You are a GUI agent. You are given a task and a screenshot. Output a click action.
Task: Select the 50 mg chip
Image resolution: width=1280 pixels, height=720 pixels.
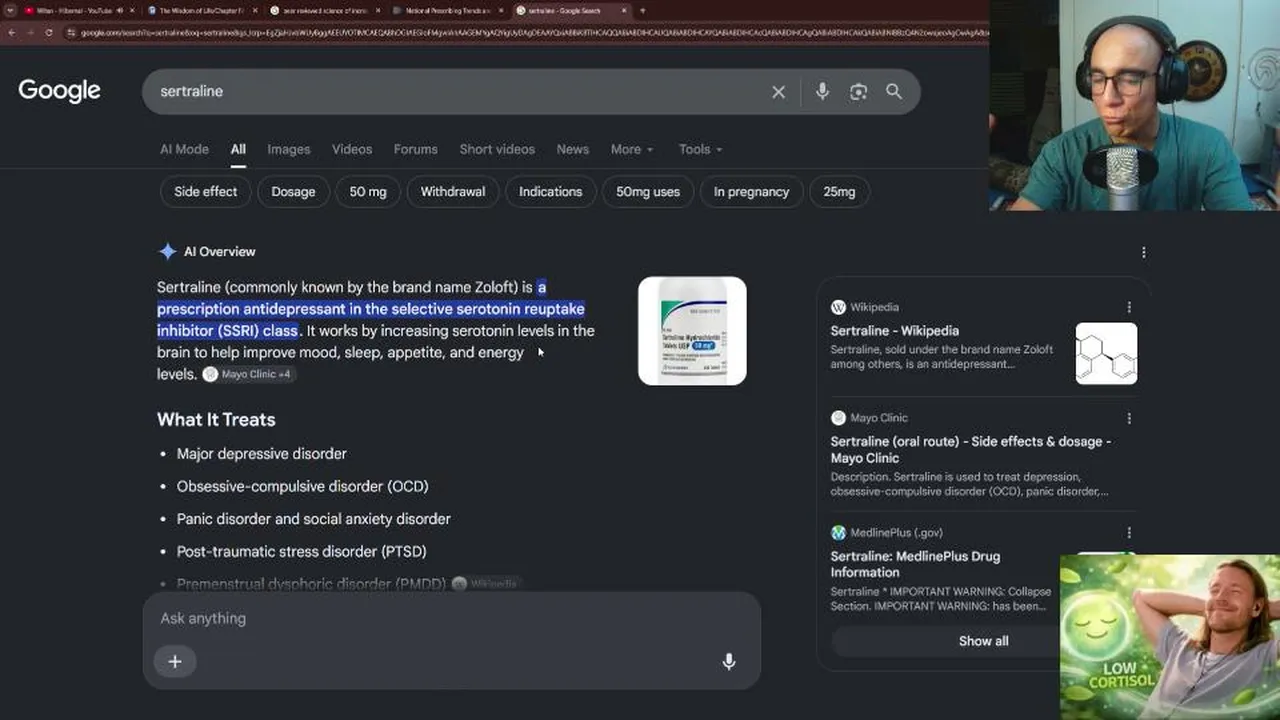tap(368, 192)
